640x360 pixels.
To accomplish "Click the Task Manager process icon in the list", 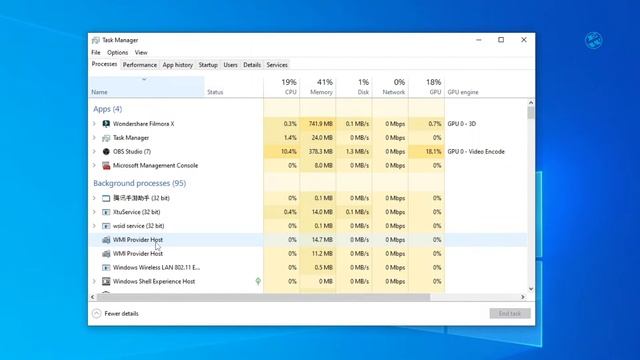I will point(106,138).
